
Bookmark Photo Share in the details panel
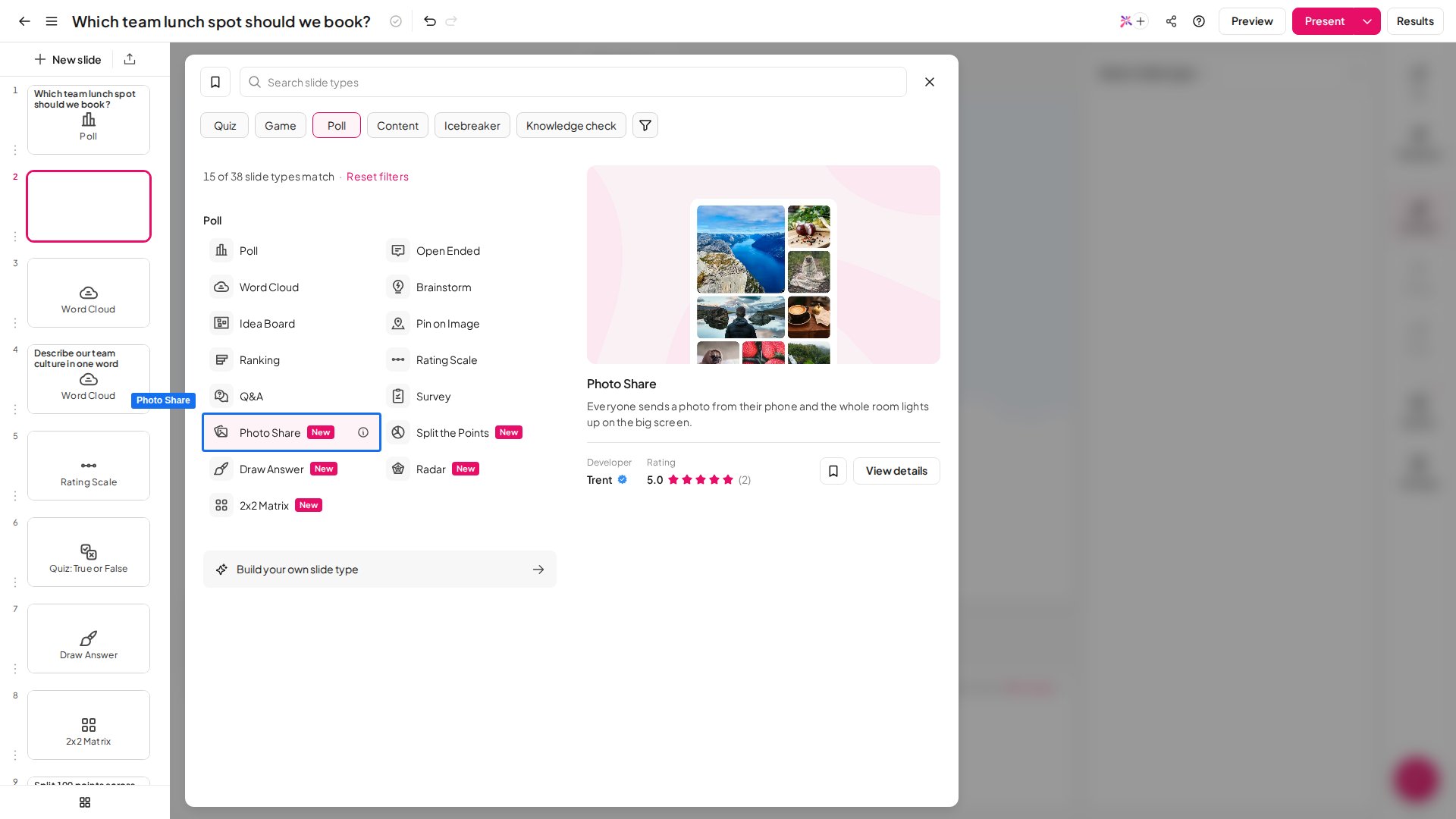(x=833, y=471)
